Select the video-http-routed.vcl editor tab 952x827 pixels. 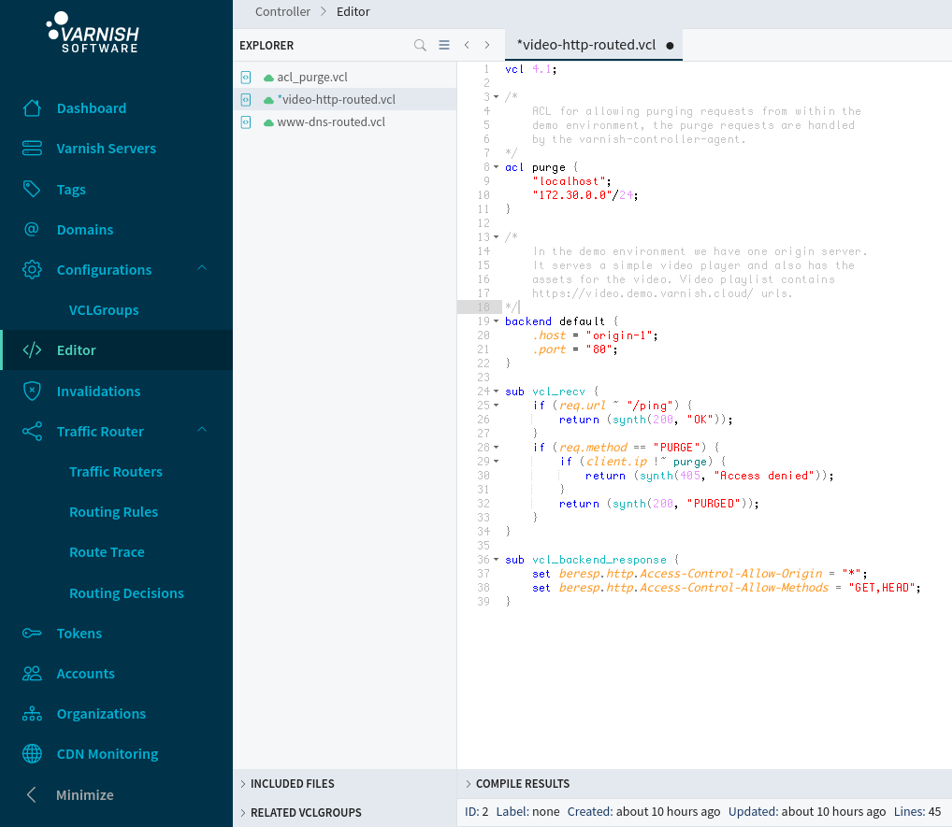tap(586, 45)
